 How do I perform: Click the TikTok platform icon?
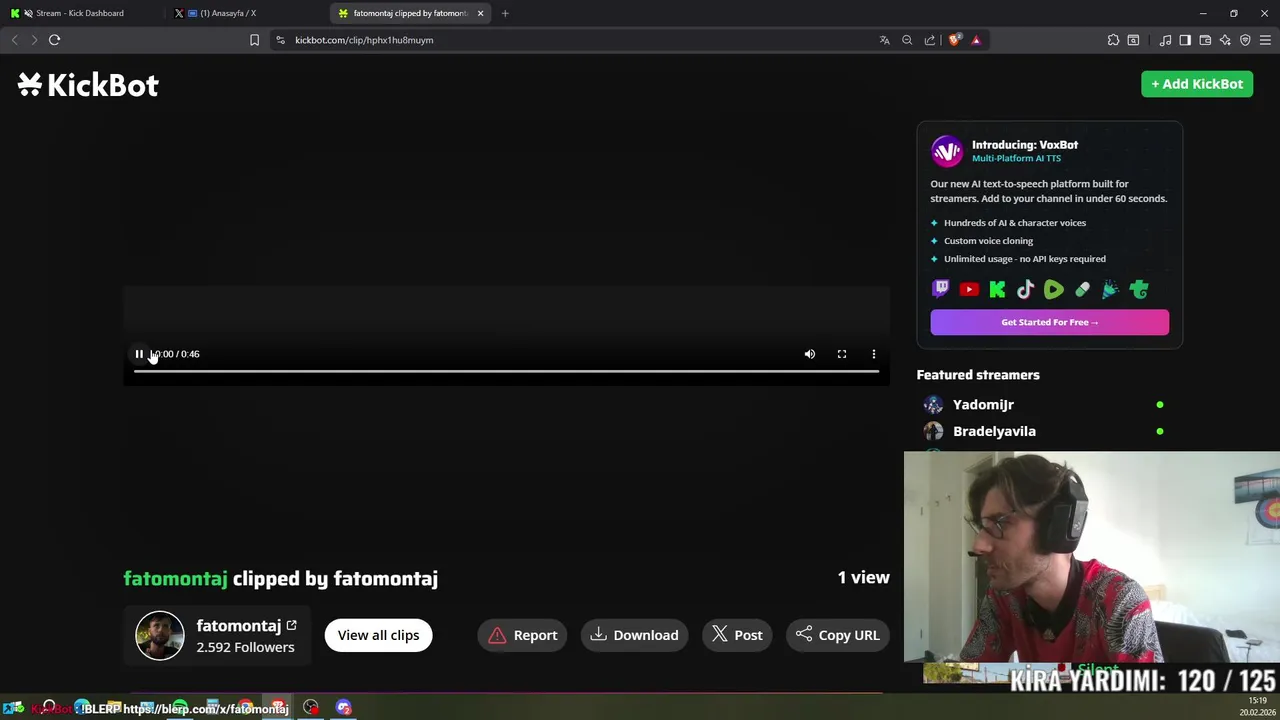(x=1025, y=290)
